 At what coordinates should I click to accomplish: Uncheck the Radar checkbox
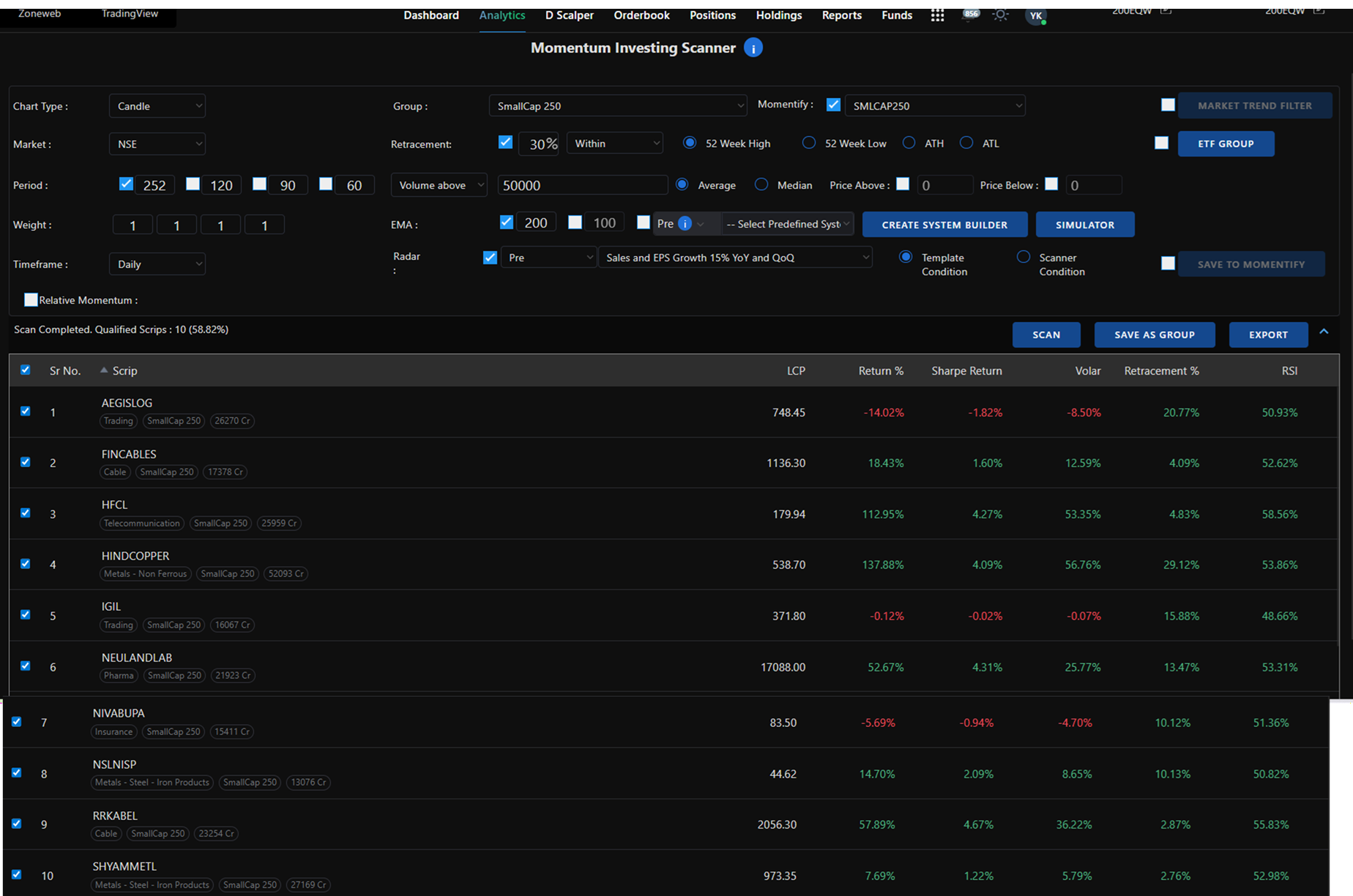click(490, 258)
